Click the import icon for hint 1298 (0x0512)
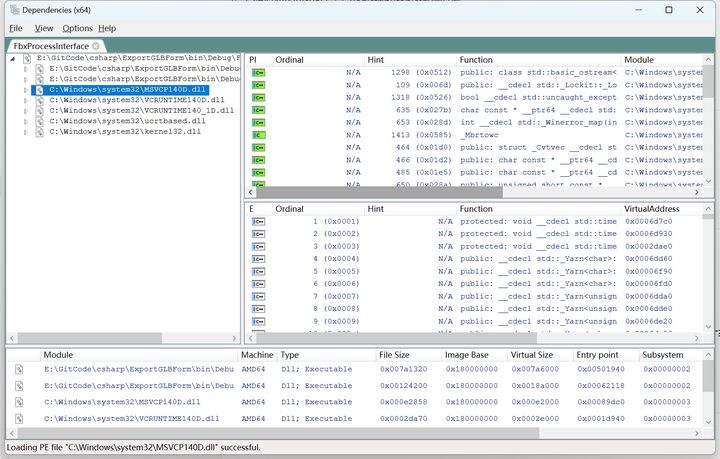Image resolution: width=720 pixels, height=459 pixels. (259, 72)
